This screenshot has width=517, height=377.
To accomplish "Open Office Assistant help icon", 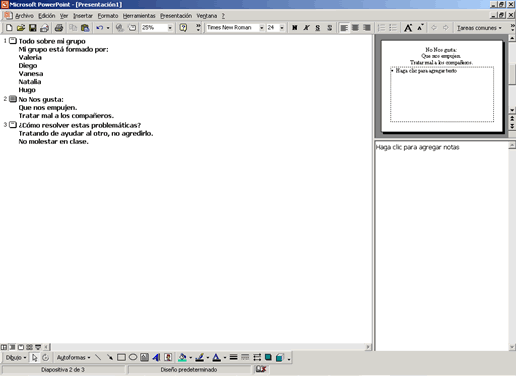I will pyautogui.click(x=183, y=28).
